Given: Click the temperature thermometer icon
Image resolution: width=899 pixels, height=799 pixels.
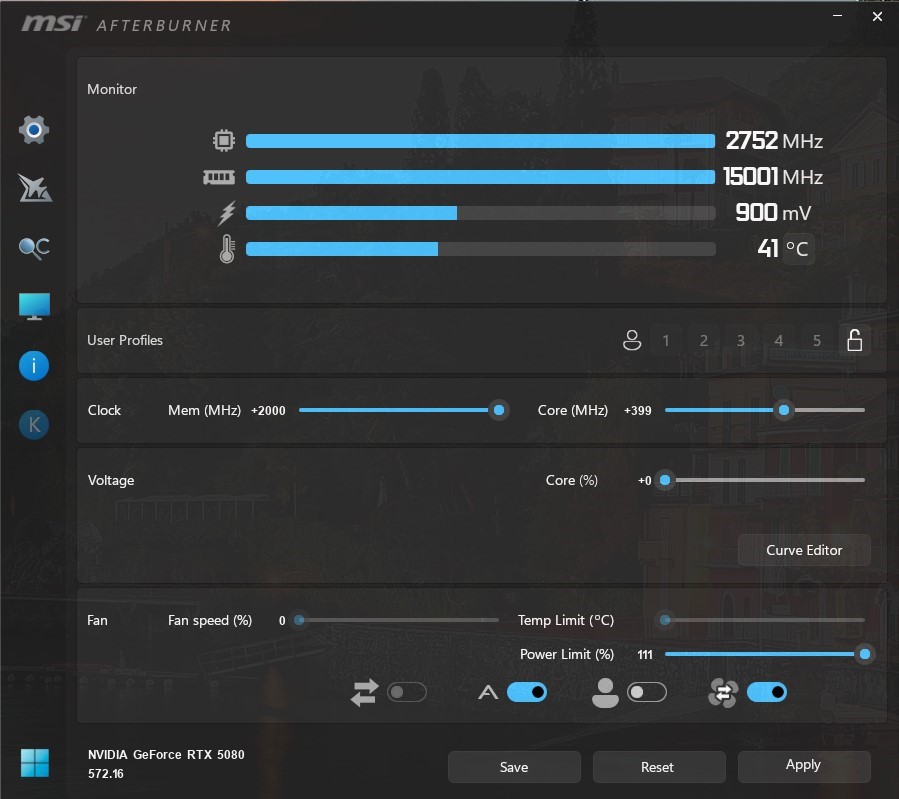Looking at the screenshot, I should click(227, 249).
